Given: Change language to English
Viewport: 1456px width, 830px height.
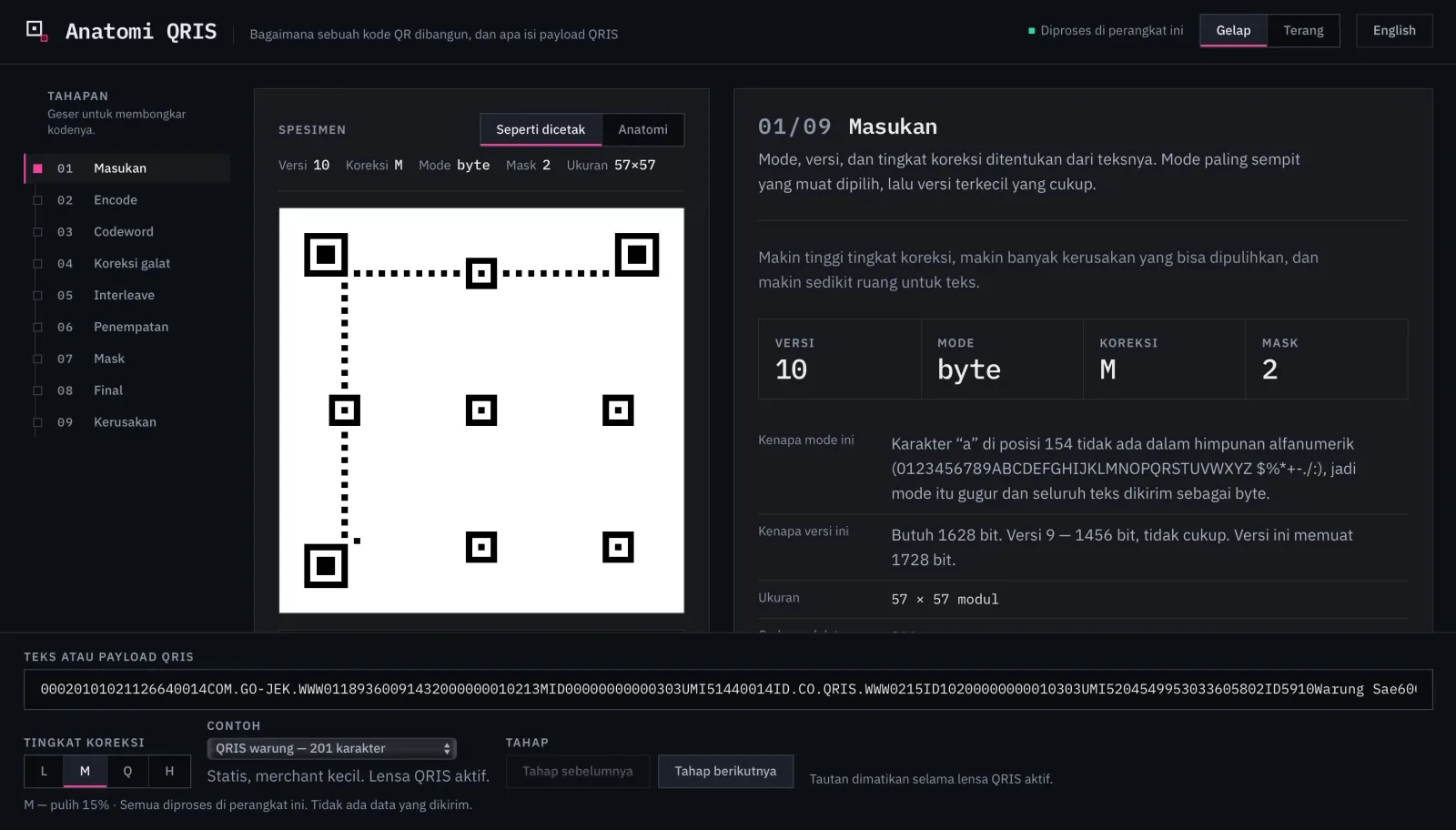Looking at the screenshot, I should coord(1394,30).
